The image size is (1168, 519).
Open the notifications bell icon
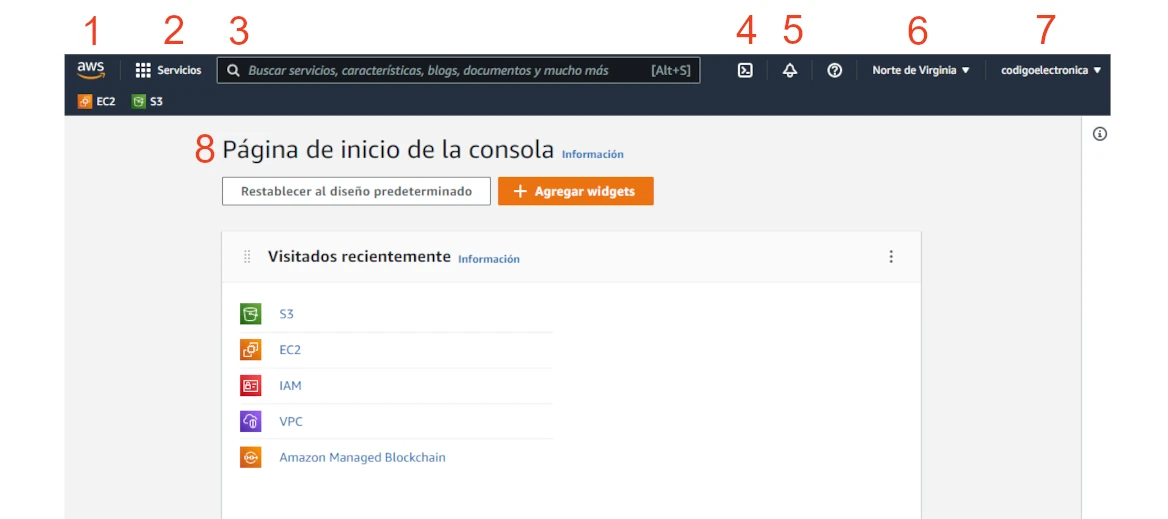pos(790,71)
